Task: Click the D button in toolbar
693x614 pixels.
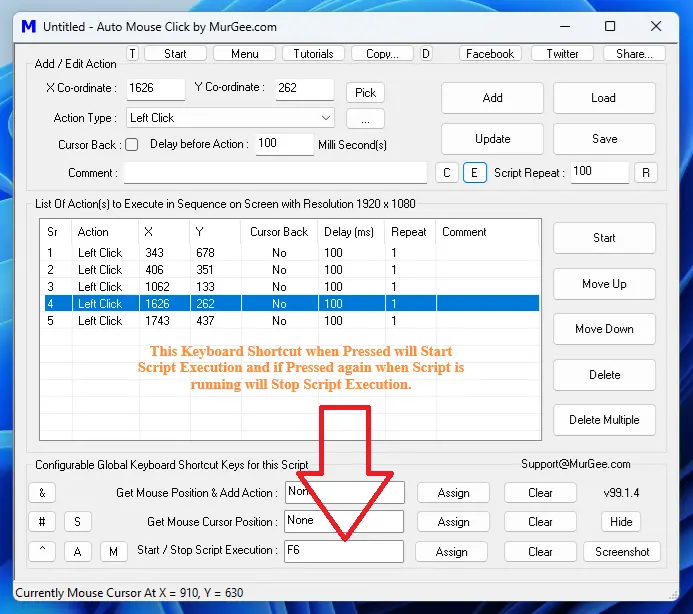Action: (x=426, y=54)
